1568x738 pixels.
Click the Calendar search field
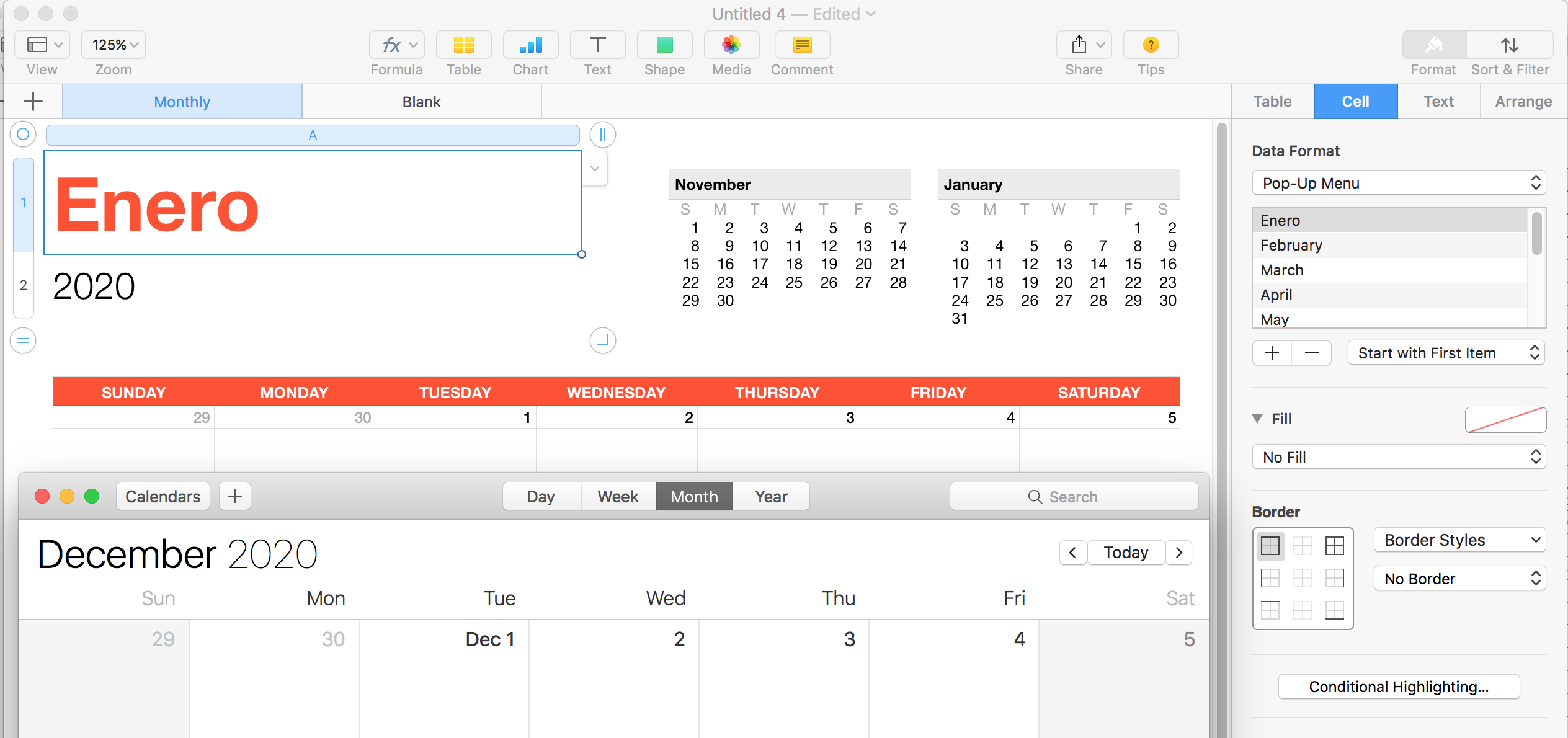[x=1074, y=496]
